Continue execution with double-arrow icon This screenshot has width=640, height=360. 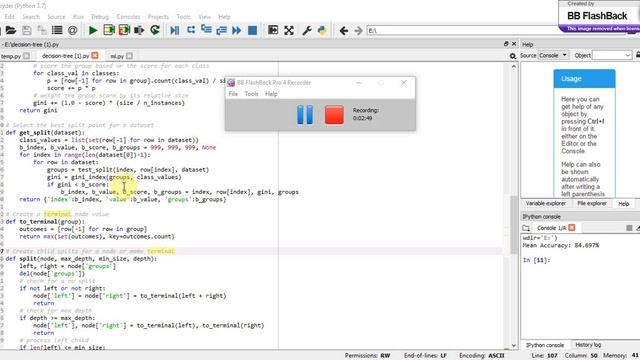[x=237, y=30]
